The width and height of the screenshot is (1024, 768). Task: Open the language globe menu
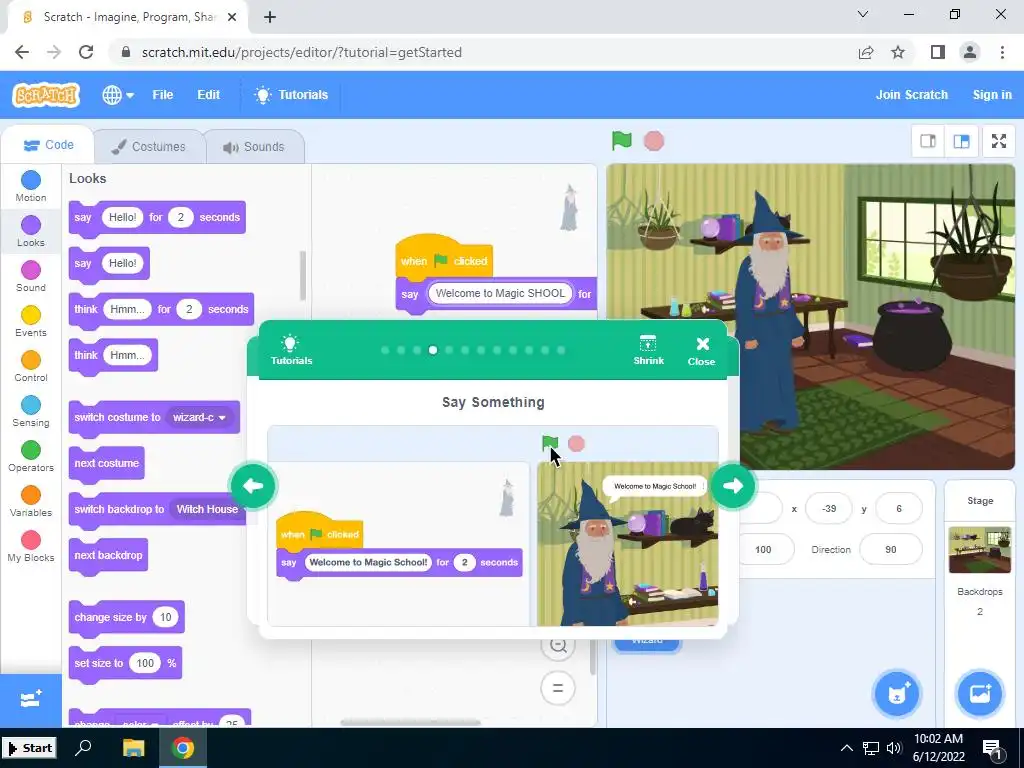[x=118, y=95]
